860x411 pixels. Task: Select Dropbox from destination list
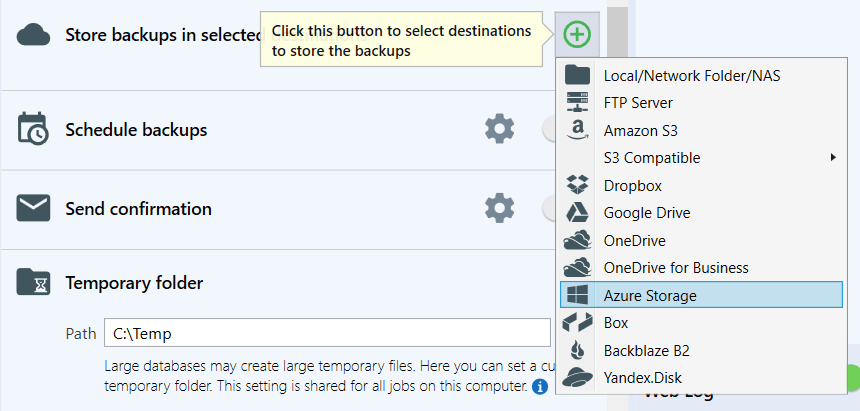pyautogui.click(x=701, y=185)
